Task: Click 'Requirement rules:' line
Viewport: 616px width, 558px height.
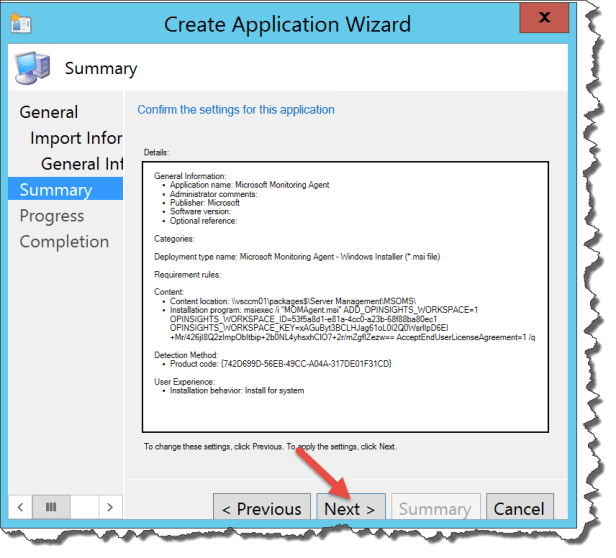Action: pyautogui.click(x=187, y=275)
